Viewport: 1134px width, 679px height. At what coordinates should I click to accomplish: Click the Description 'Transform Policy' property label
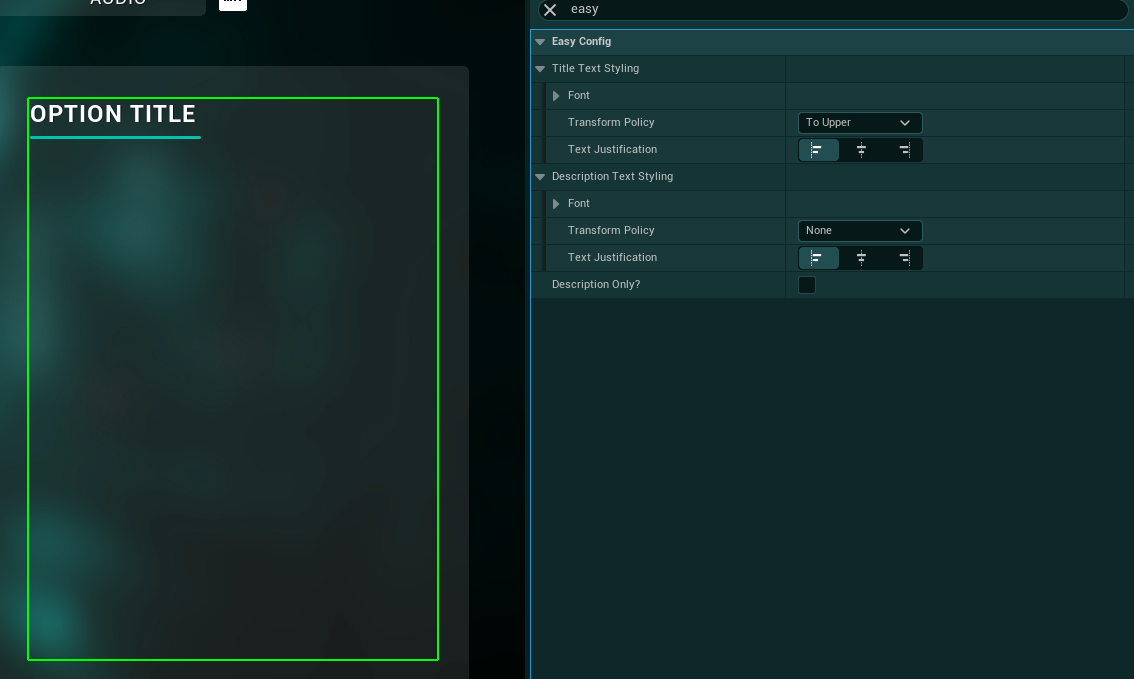point(611,230)
